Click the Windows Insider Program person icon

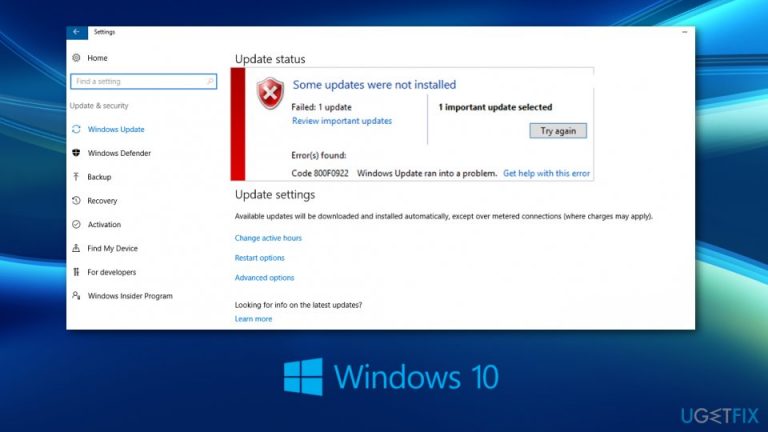pos(76,295)
